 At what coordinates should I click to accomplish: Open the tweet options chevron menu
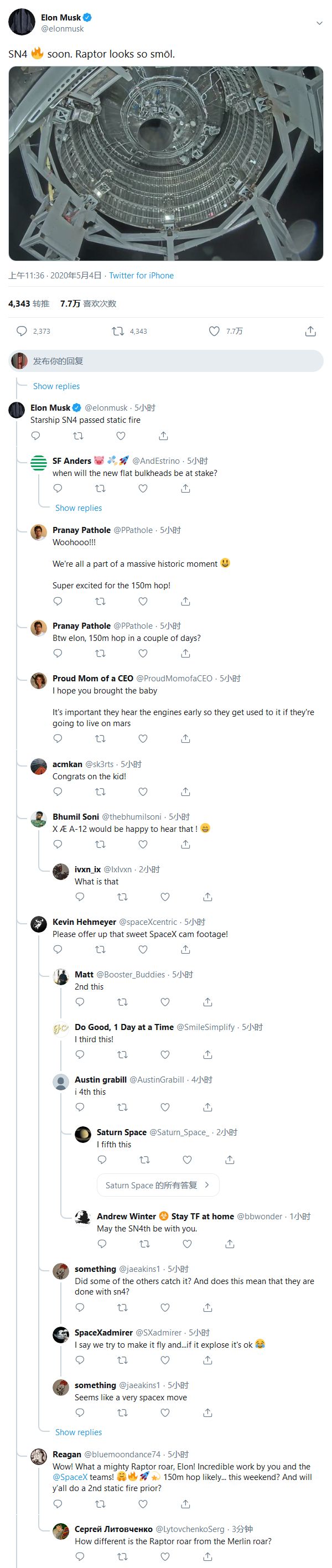[x=319, y=23]
